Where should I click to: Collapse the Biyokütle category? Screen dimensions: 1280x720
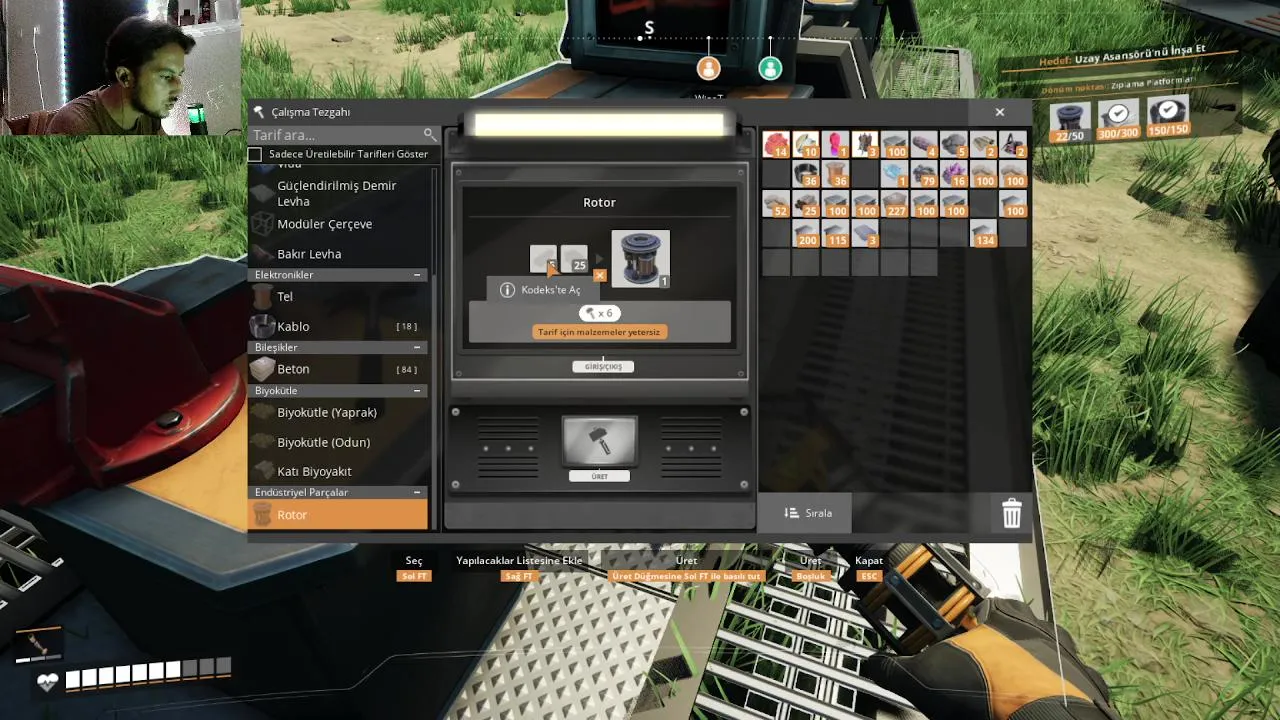tap(417, 391)
